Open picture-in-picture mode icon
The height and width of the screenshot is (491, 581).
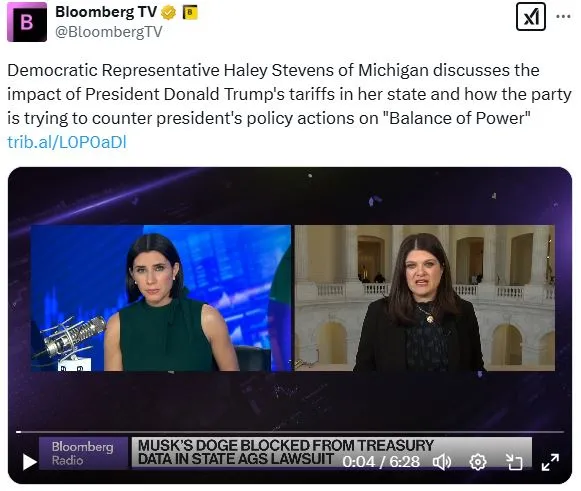point(514,462)
